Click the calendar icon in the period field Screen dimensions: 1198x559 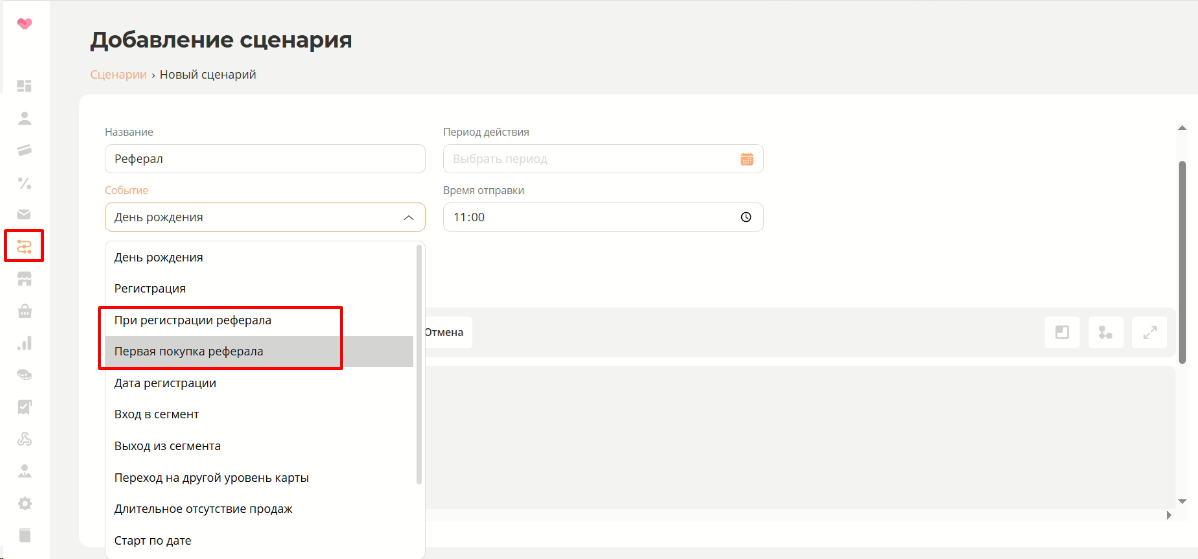click(746, 159)
